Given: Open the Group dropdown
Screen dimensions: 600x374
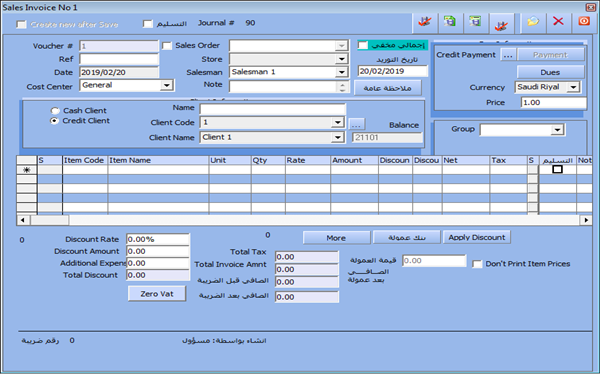Looking at the screenshot, I should click(557, 130).
